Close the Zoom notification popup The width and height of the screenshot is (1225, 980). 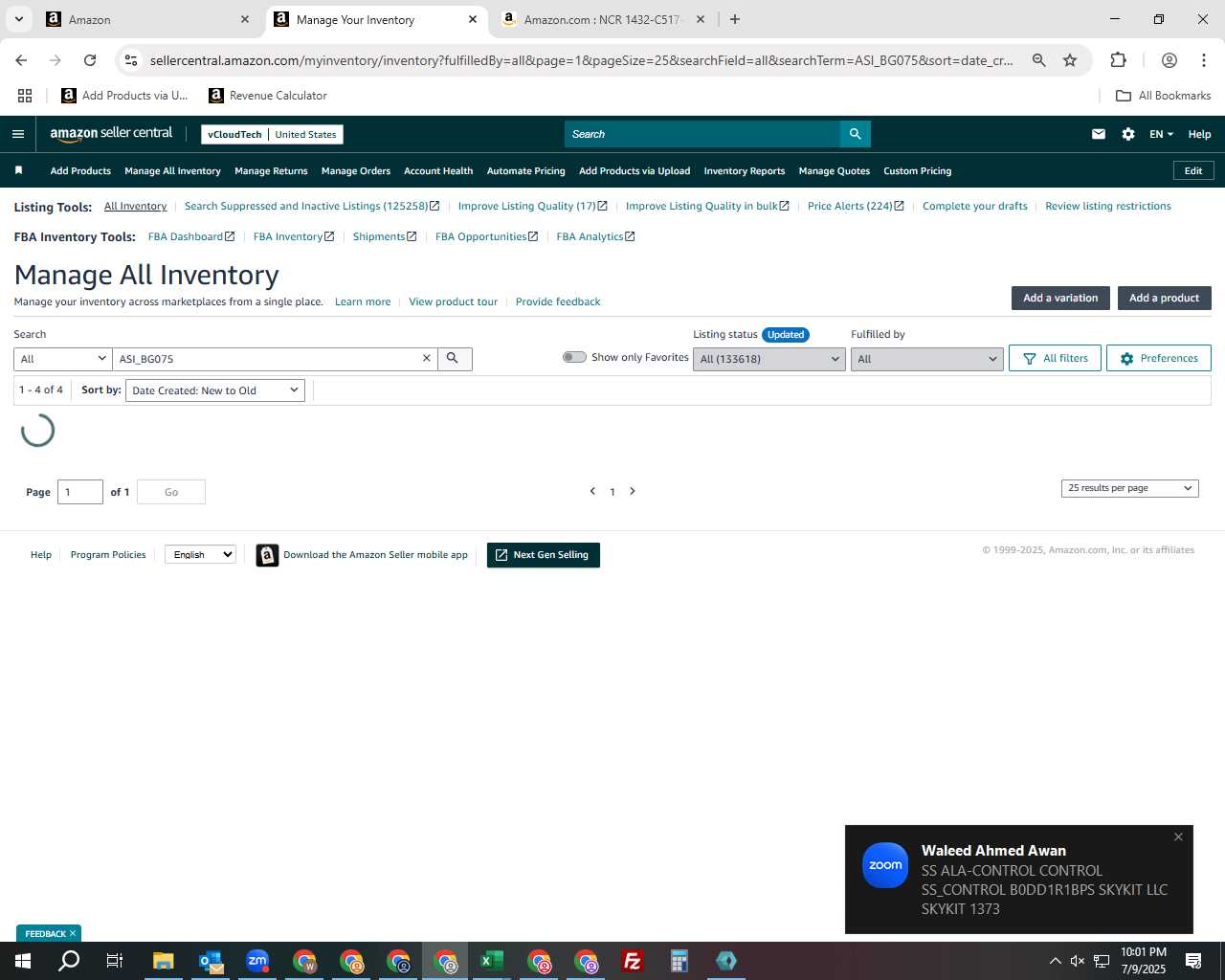1178,836
